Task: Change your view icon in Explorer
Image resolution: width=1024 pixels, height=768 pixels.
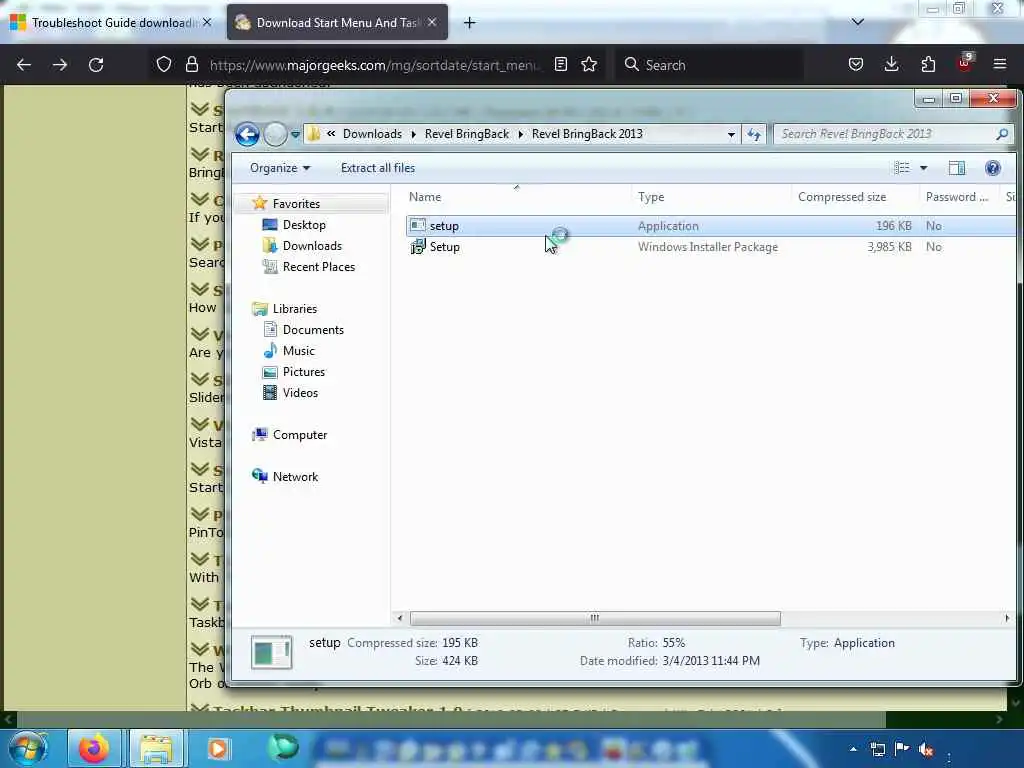Action: coord(901,168)
